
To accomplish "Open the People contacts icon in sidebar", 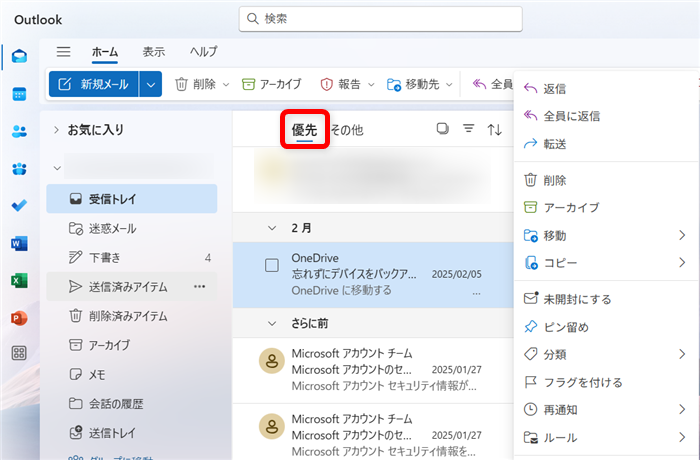I will [x=19, y=131].
